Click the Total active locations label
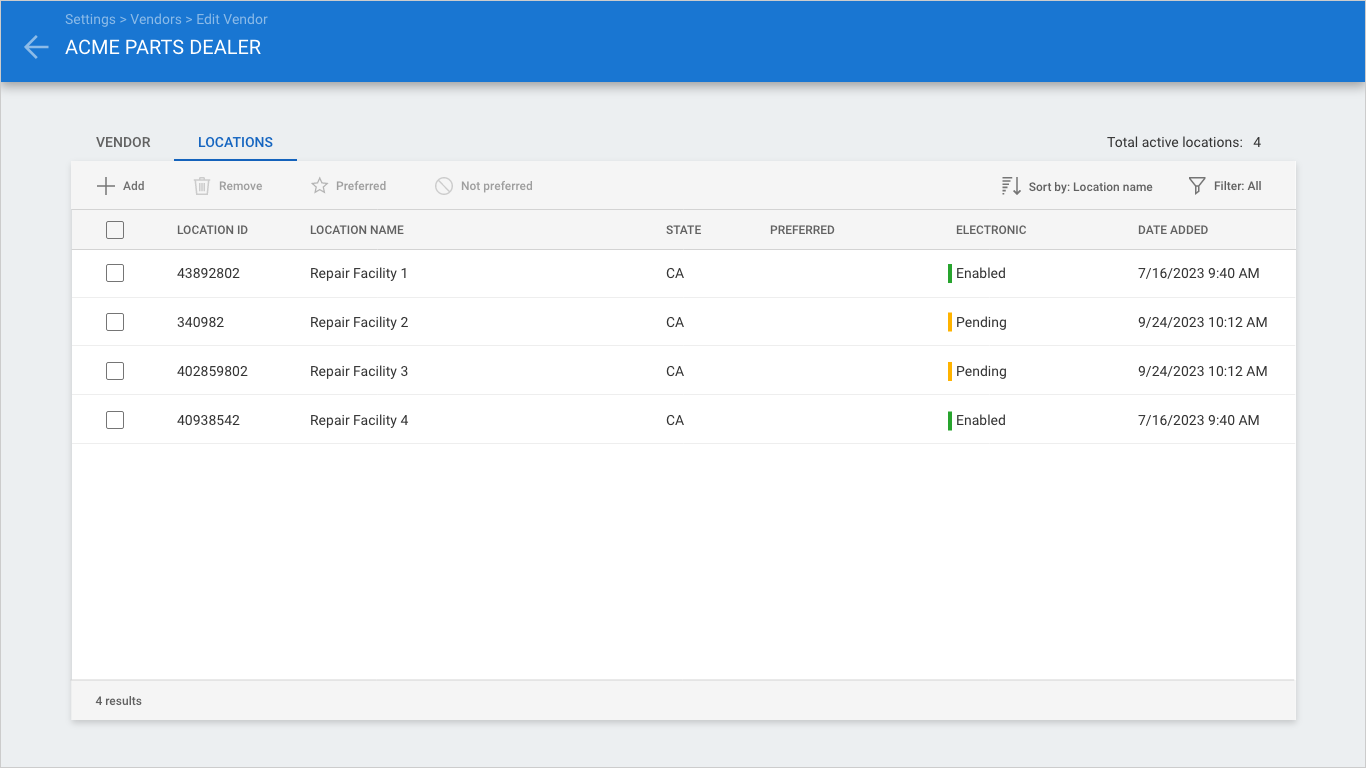This screenshot has width=1366, height=768. point(1175,142)
